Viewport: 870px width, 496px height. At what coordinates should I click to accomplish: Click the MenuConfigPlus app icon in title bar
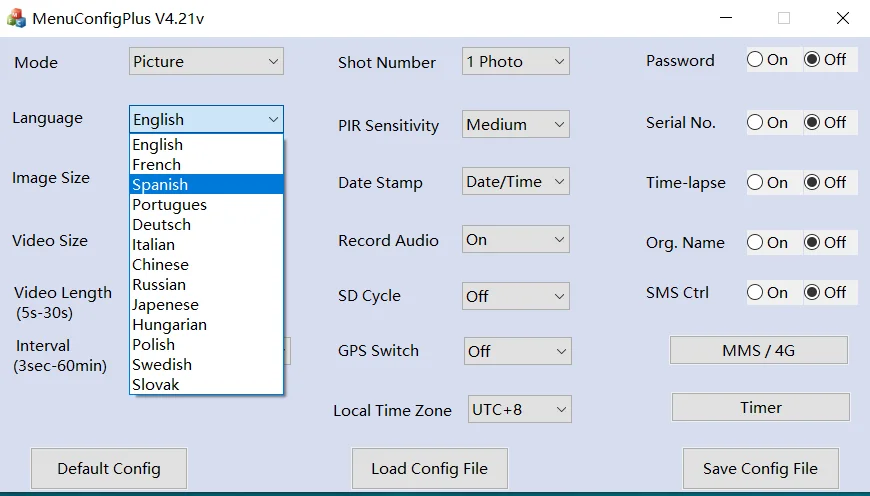(15, 17)
